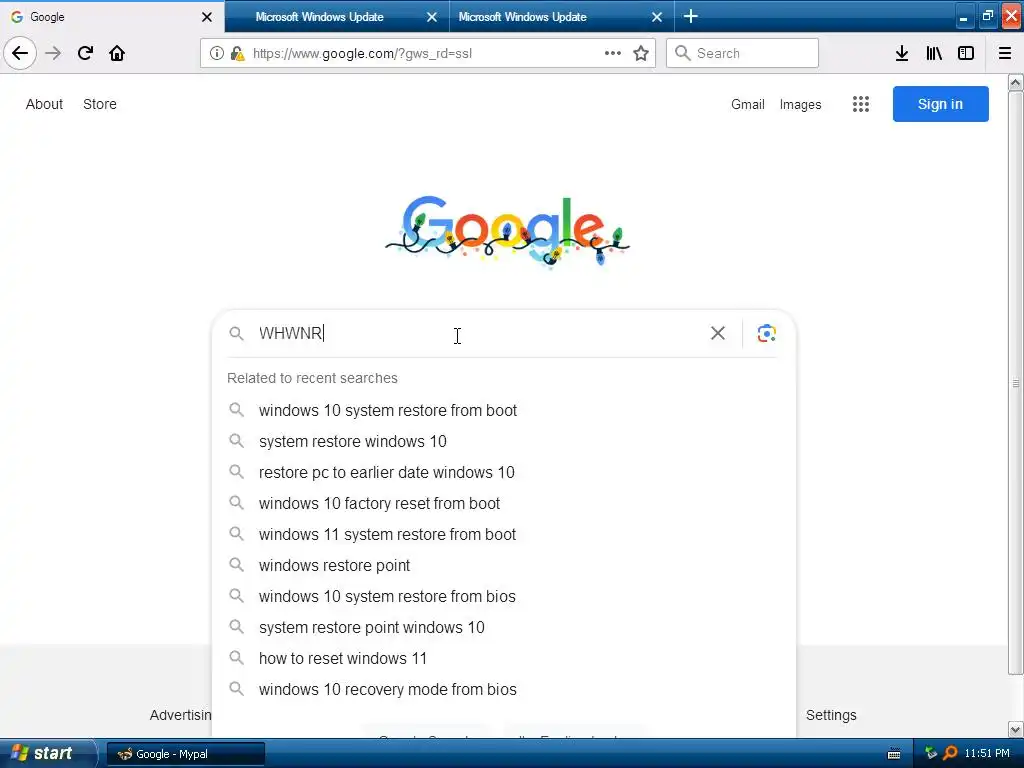Clear the Google search box text
Screen dimensions: 1024x768
pyautogui.click(x=717, y=333)
